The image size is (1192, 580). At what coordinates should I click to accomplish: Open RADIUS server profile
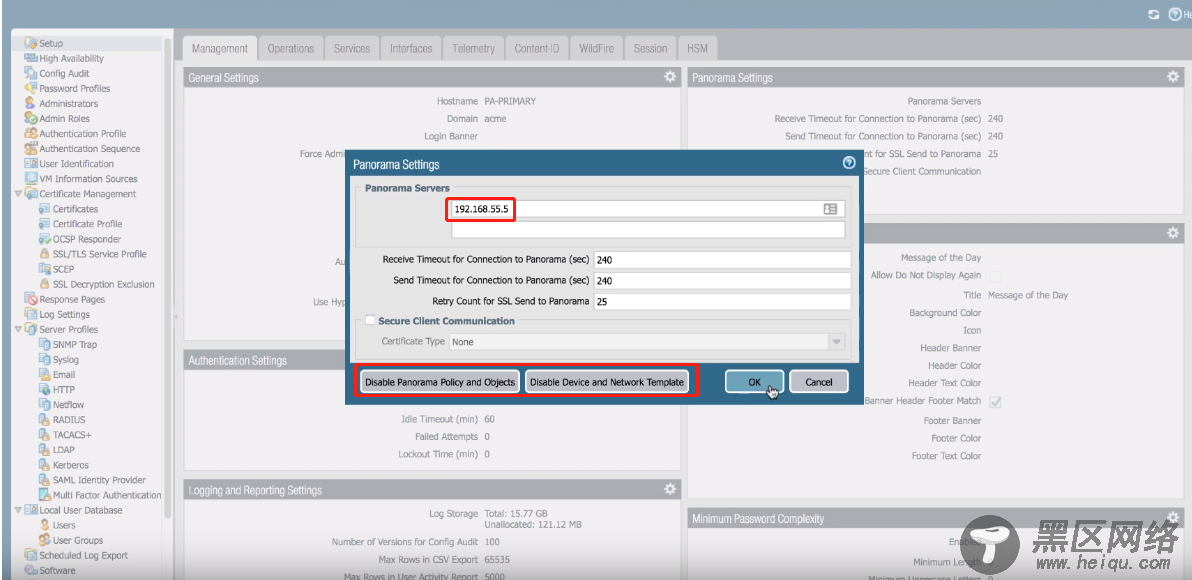pos(69,420)
